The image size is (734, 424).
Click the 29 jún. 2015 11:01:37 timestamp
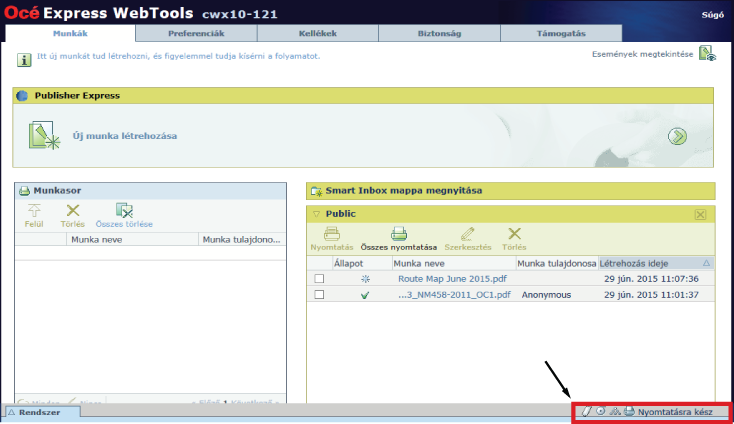point(651,295)
